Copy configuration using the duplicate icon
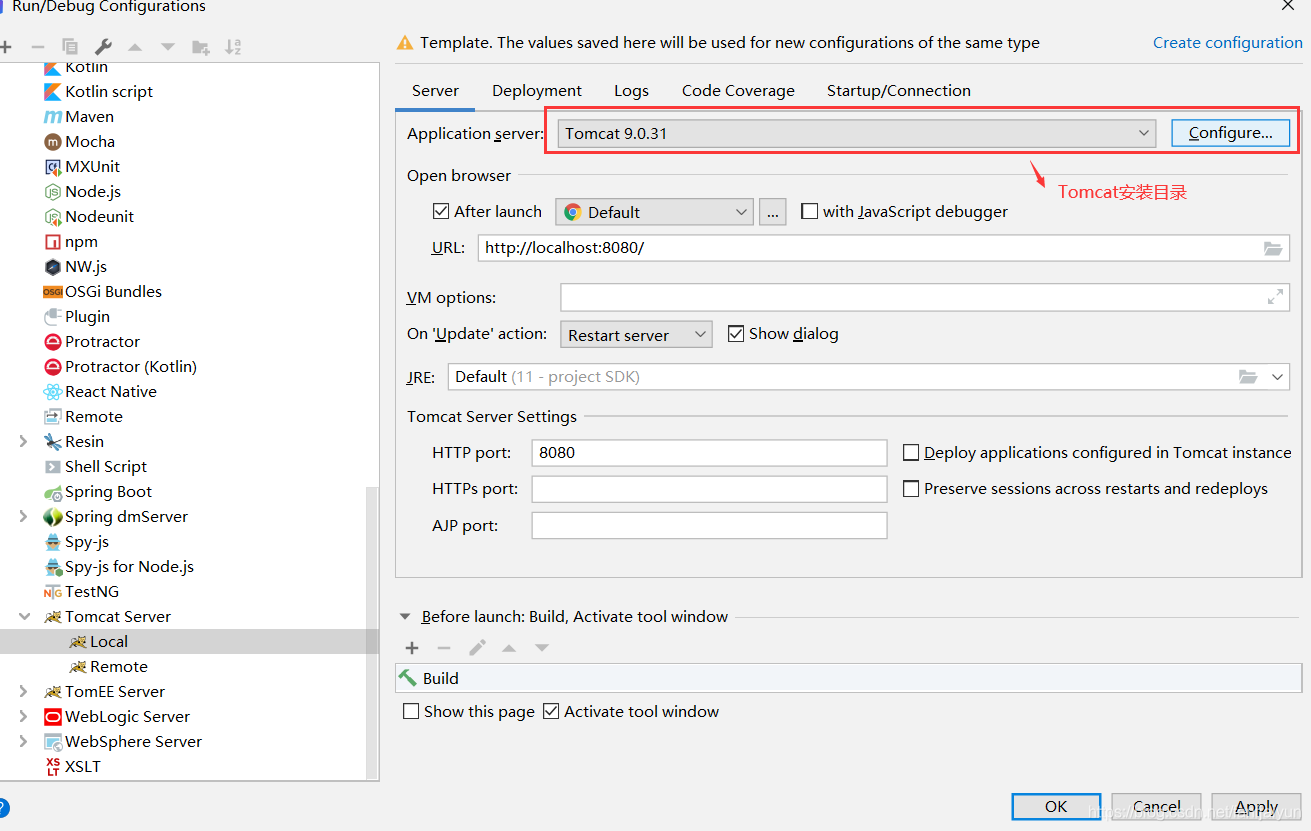1311x831 pixels. click(70, 47)
